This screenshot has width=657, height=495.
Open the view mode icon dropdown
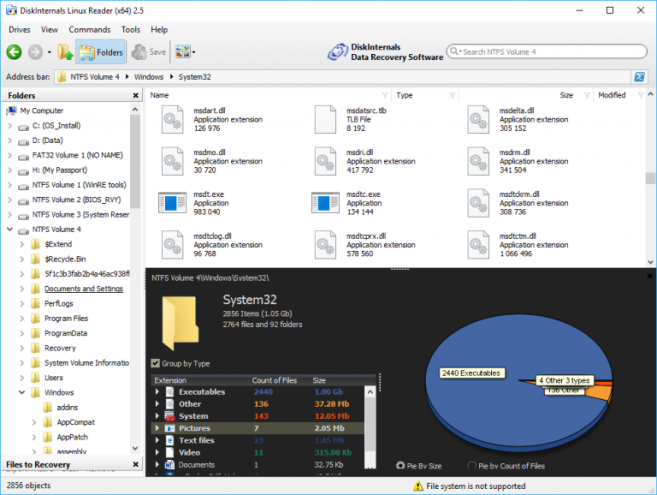pyautogui.click(x=185, y=52)
